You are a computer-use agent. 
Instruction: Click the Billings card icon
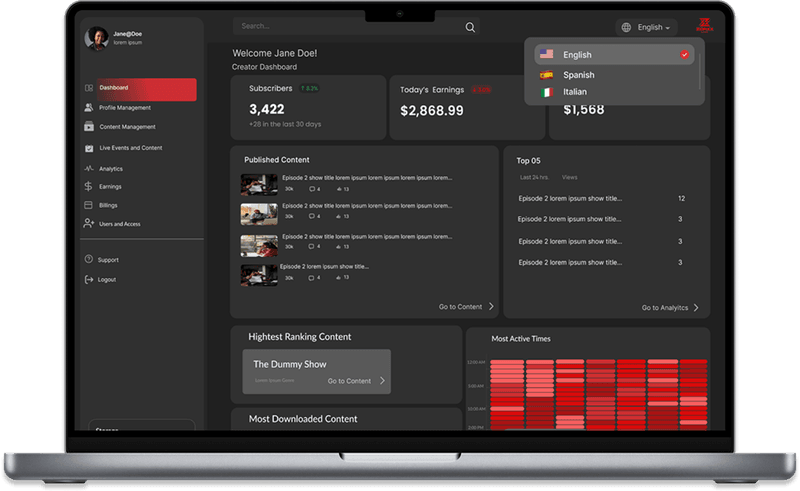88,205
